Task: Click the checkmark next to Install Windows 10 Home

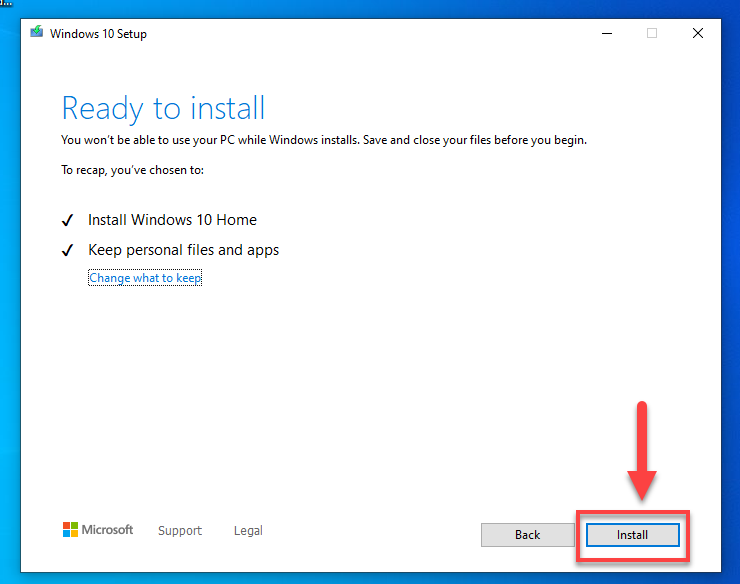Action: [x=67, y=220]
